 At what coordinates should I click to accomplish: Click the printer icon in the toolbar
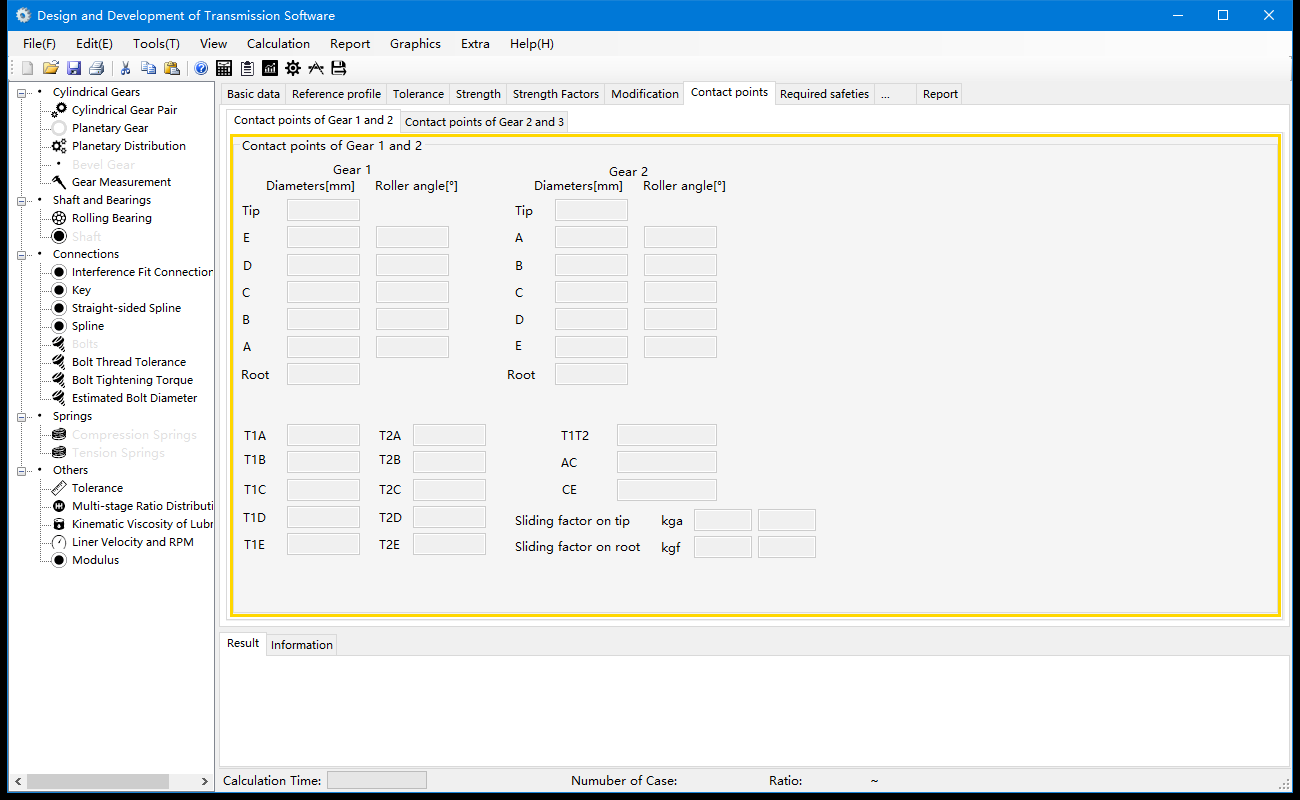point(97,68)
